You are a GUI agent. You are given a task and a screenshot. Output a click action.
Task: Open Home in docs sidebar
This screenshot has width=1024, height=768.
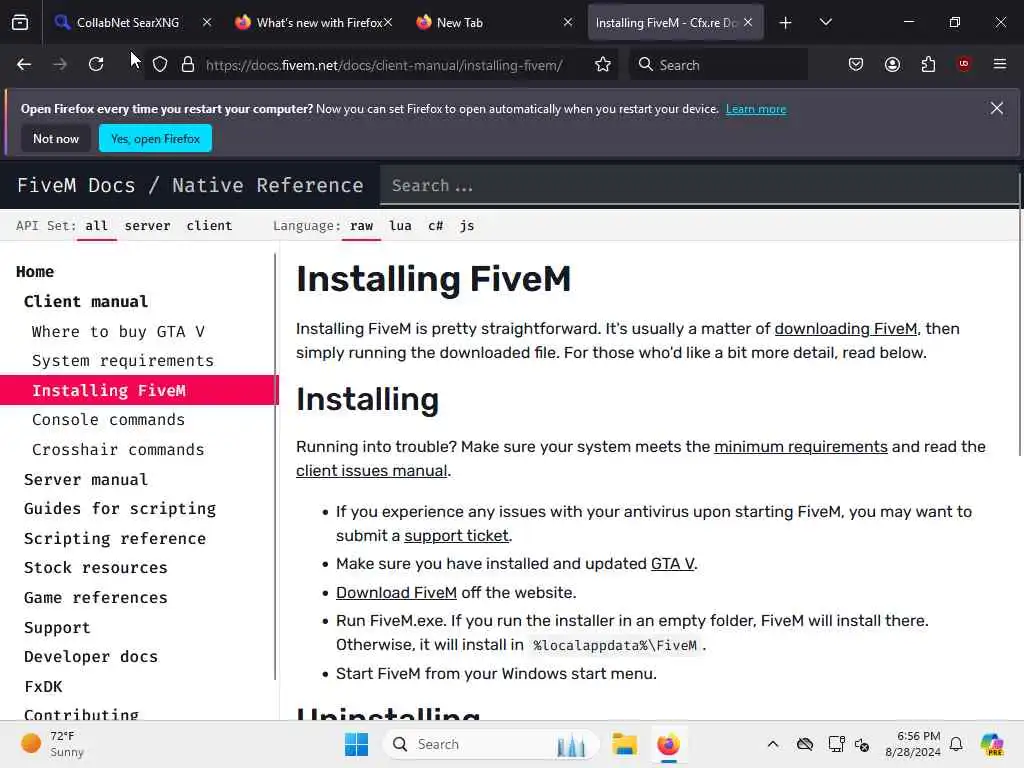pos(35,272)
